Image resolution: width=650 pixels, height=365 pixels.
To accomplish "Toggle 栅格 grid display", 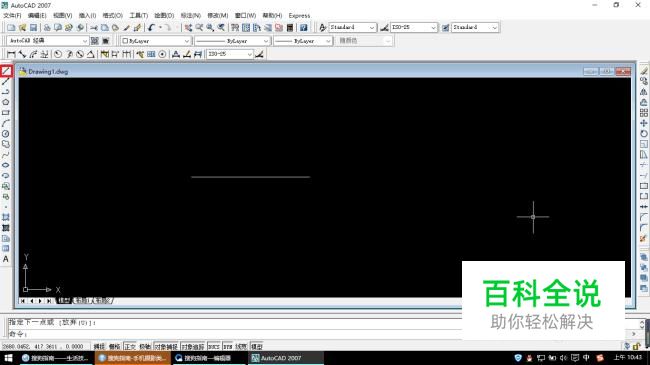I will click(114, 346).
